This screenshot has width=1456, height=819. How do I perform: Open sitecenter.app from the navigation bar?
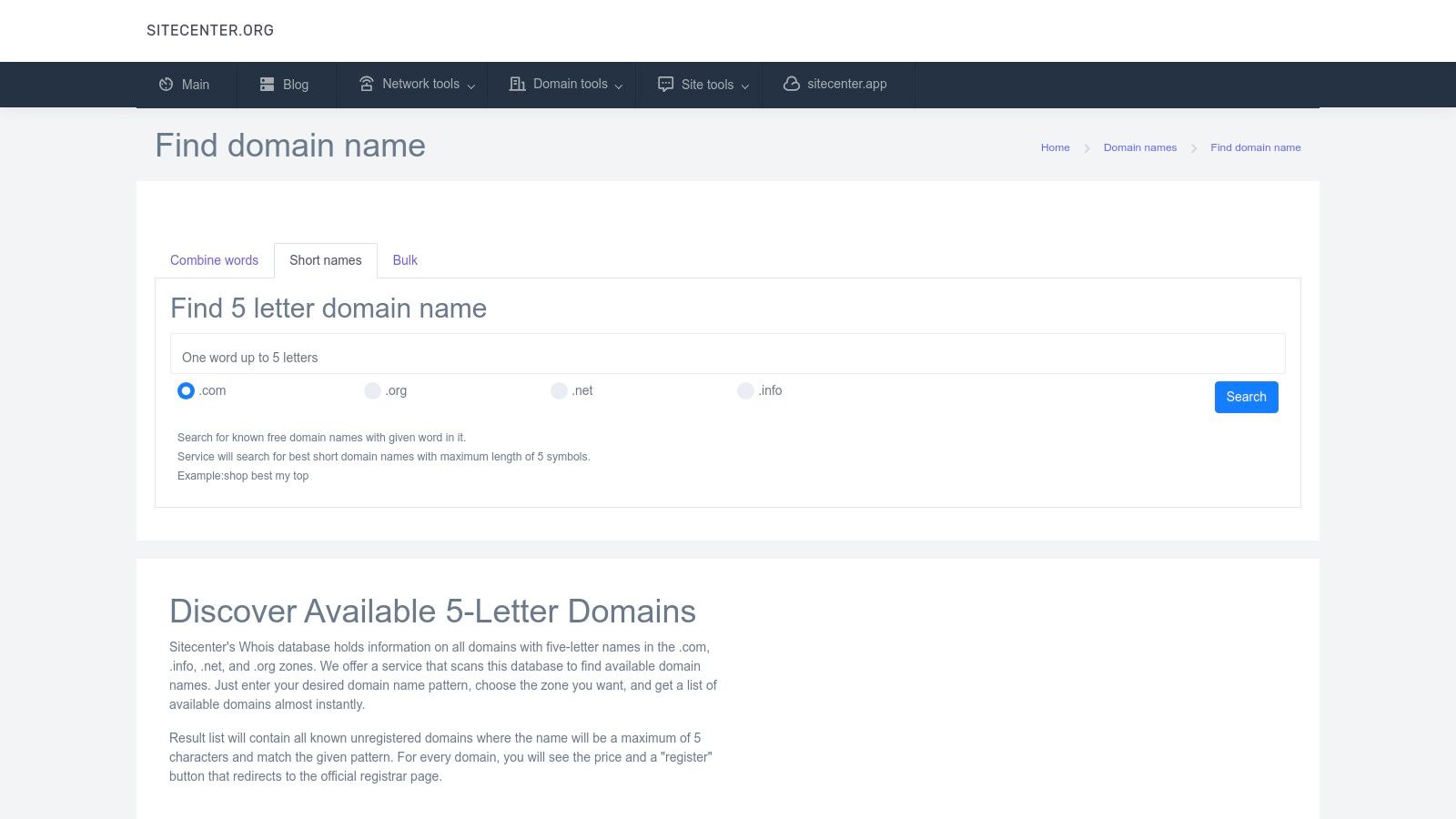point(846,84)
